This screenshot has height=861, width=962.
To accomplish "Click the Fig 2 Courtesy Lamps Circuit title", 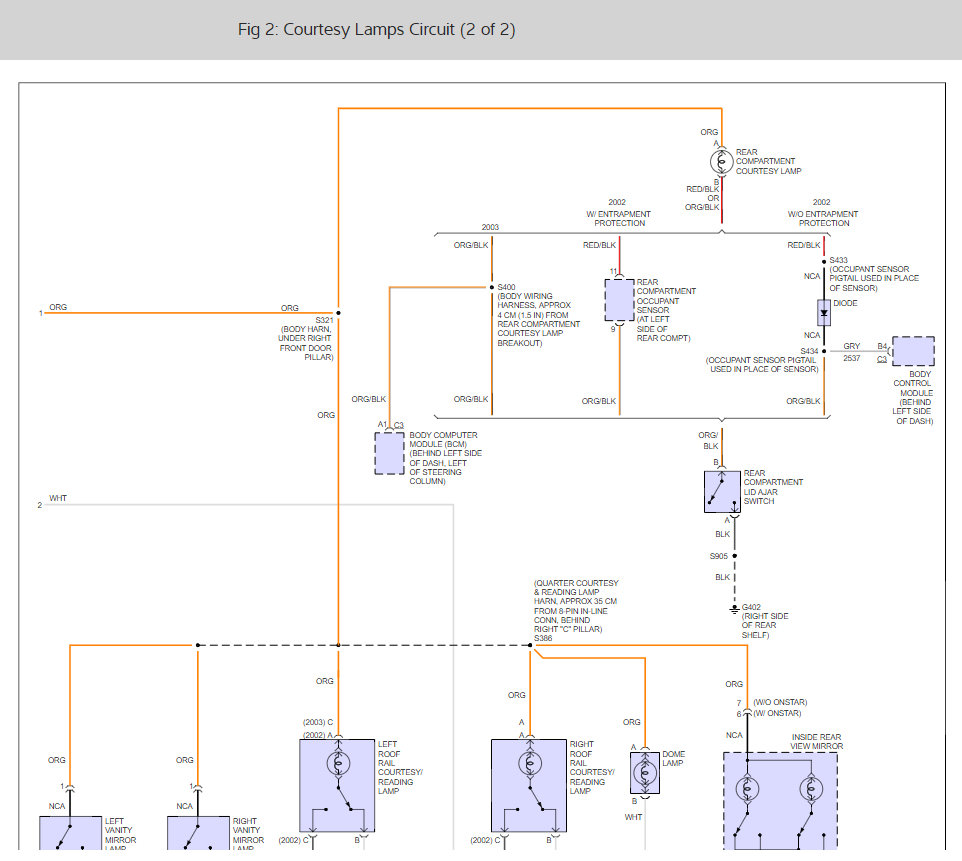I will [x=377, y=29].
